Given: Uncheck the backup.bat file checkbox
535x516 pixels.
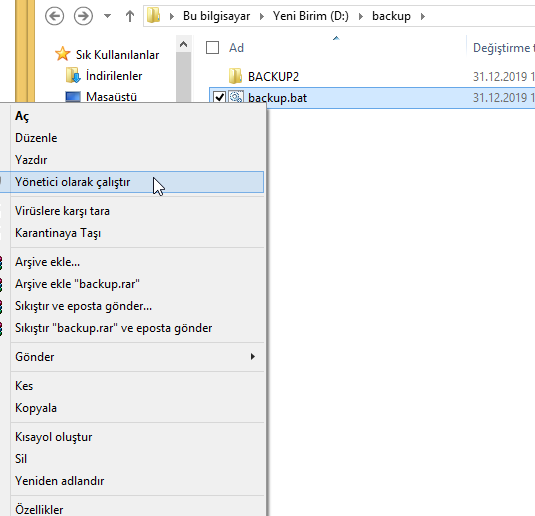Looking at the screenshot, I should (x=219, y=98).
